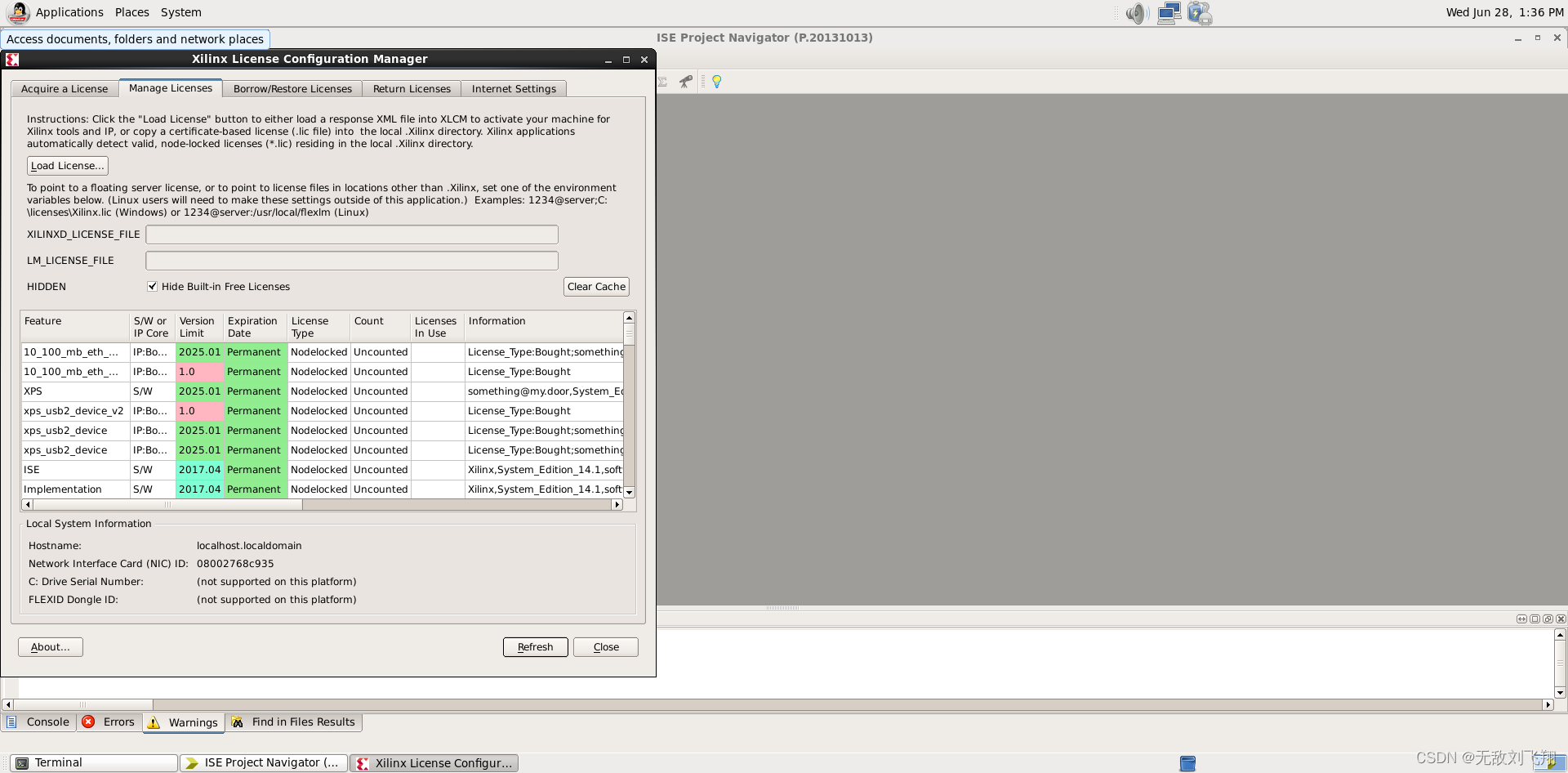Screen dimensions: 1568x773
Task: Click the Terminal taskbar button
Action: 94,762
